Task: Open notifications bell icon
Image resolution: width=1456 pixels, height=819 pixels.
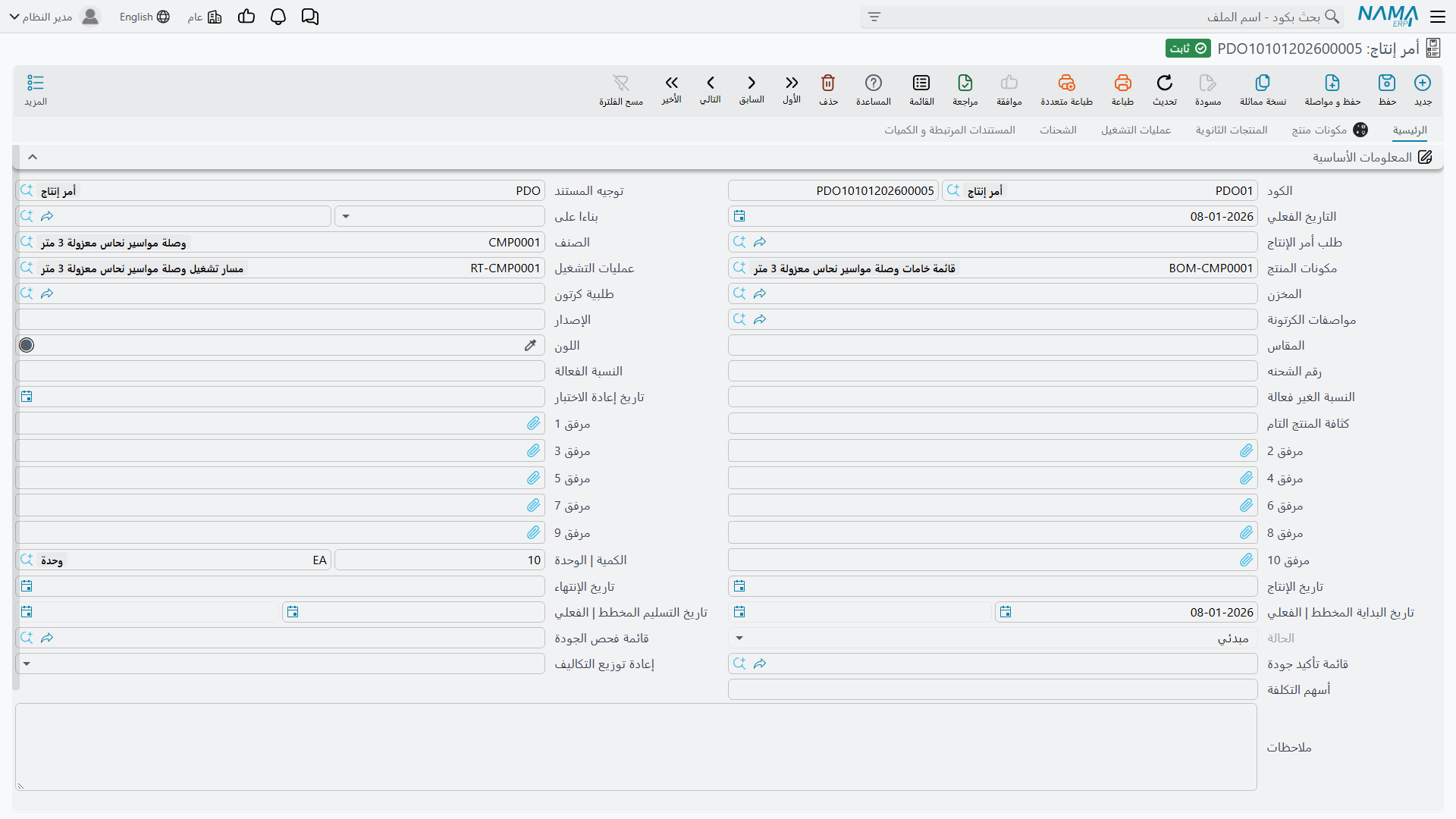Action: pos(278,17)
